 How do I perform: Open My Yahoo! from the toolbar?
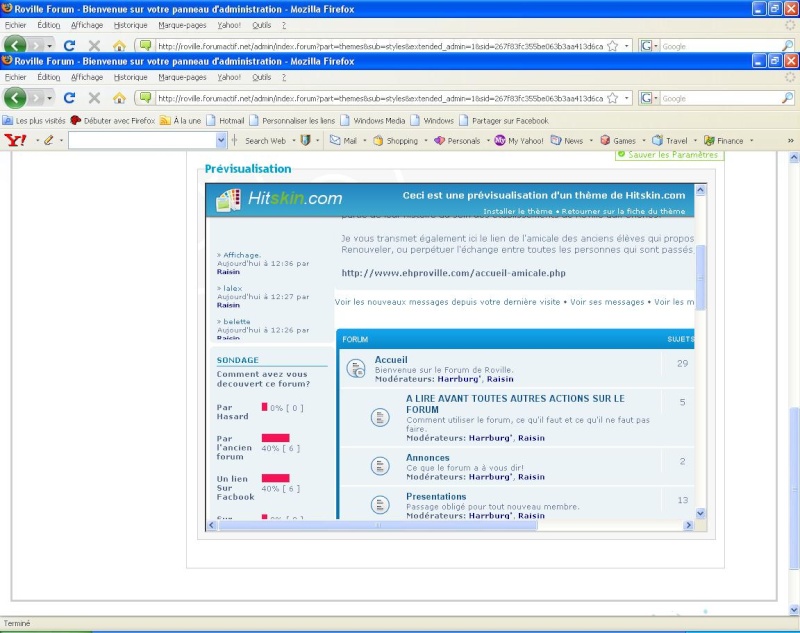[x=519, y=141]
